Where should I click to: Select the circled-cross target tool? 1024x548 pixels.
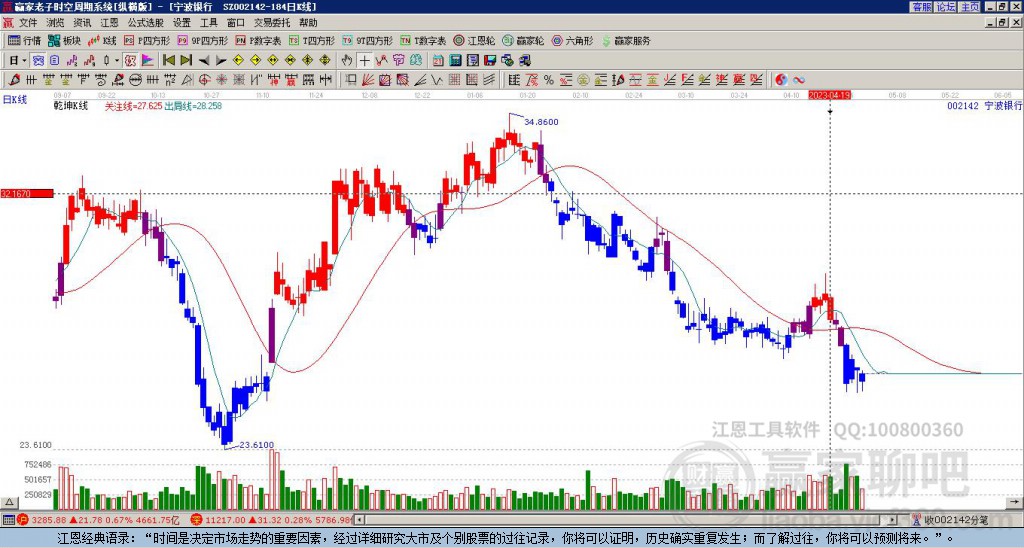click(204, 80)
